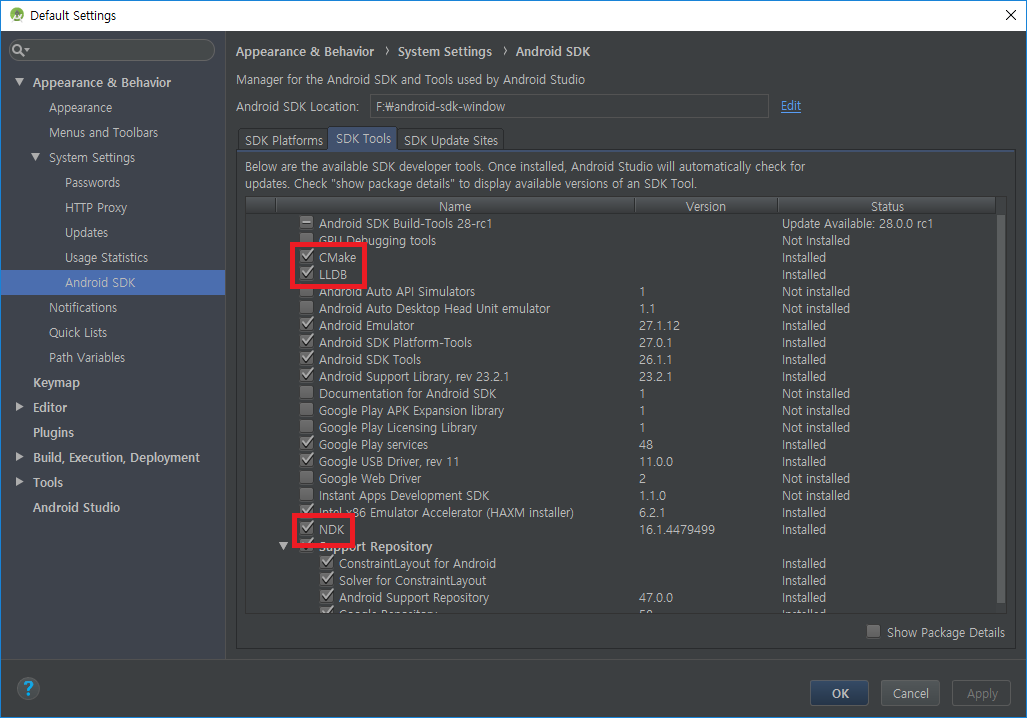The height and width of the screenshot is (718, 1027).
Task: Click the Name column header
Action: click(455, 206)
